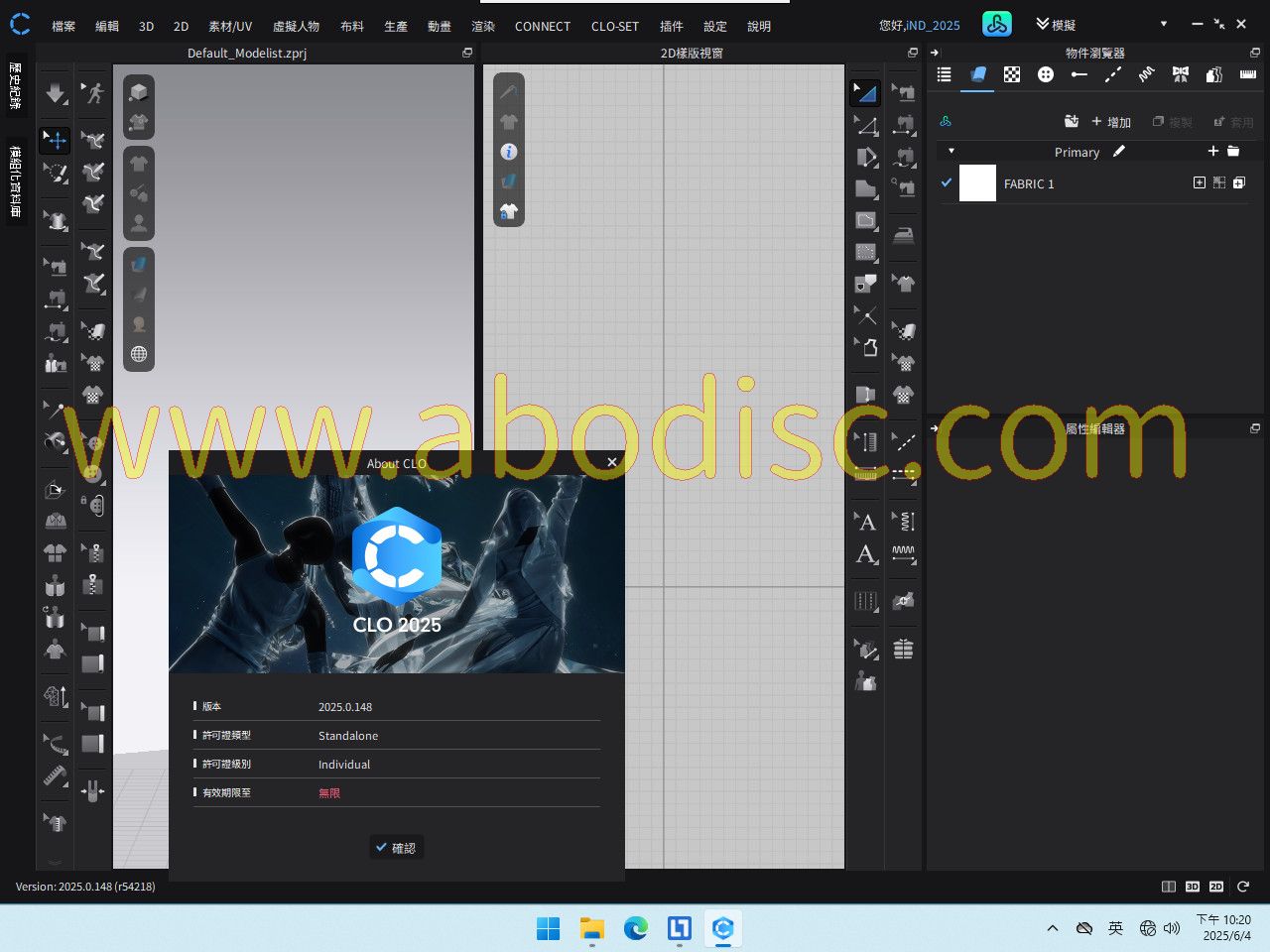Open the 檔案 menu
1270x952 pixels.
[x=63, y=26]
